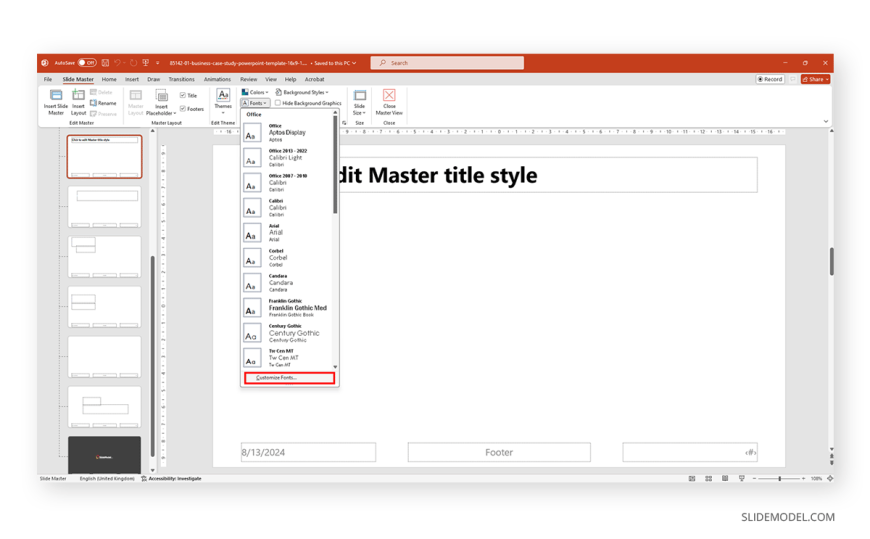Open the Colors dropdown

click(255, 92)
